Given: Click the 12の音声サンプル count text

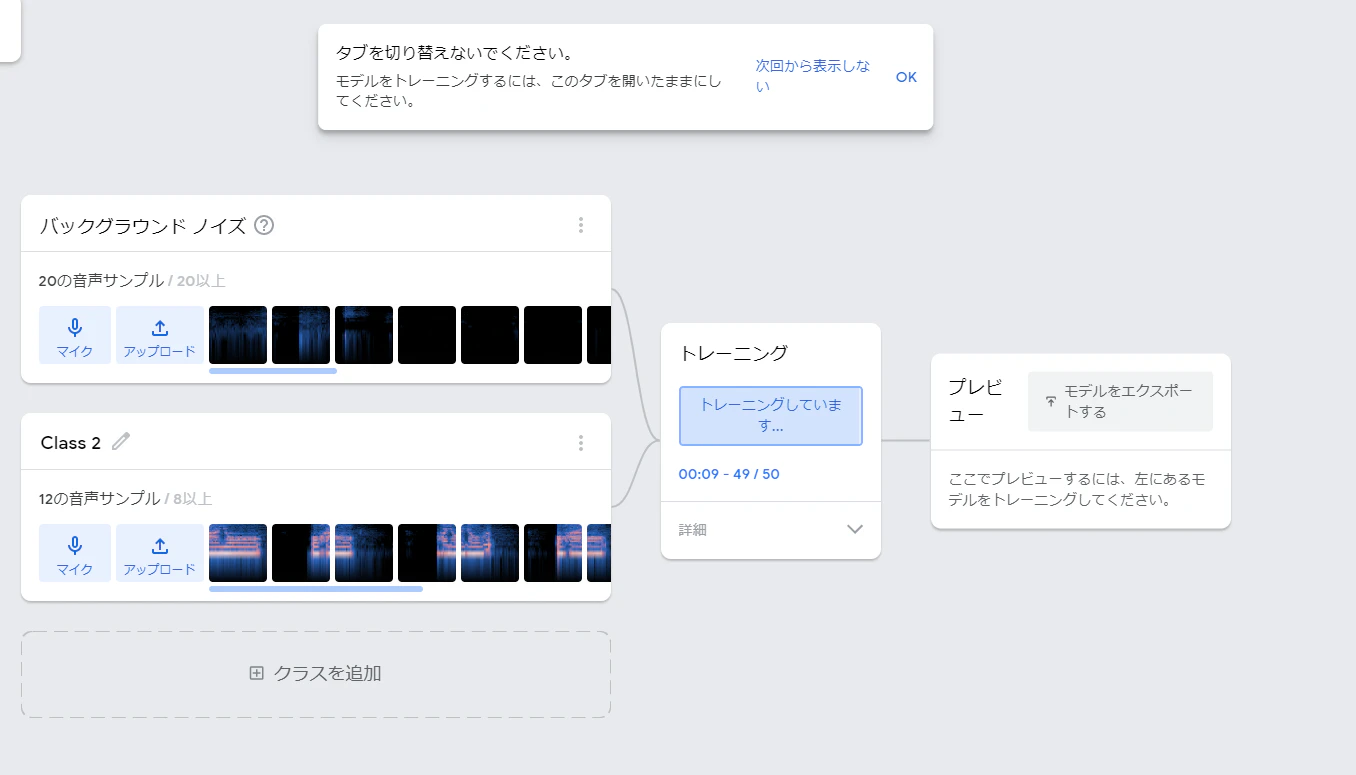Looking at the screenshot, I should tap(99, 499).
